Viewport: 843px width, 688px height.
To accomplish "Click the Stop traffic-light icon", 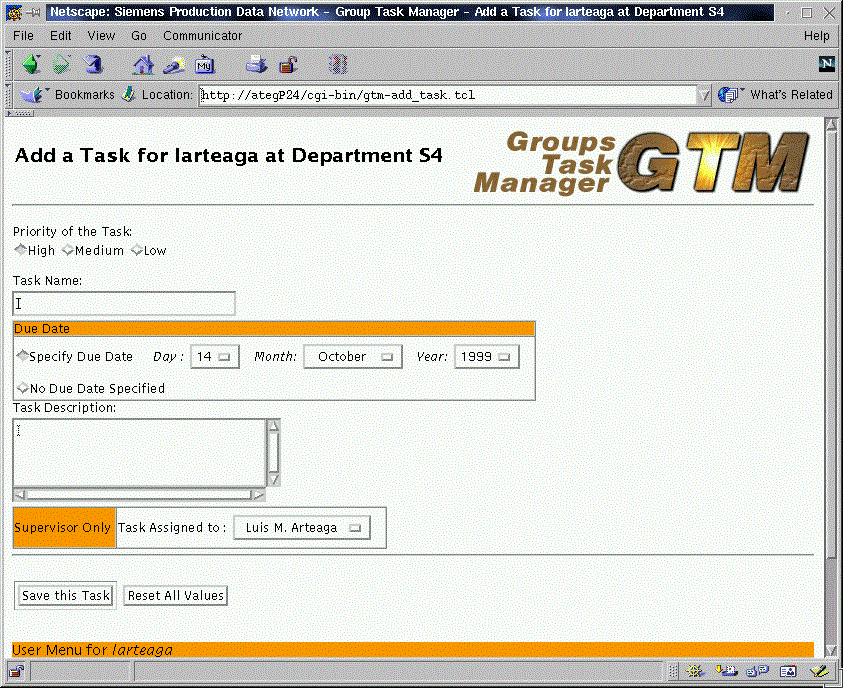I will point(338,64).
